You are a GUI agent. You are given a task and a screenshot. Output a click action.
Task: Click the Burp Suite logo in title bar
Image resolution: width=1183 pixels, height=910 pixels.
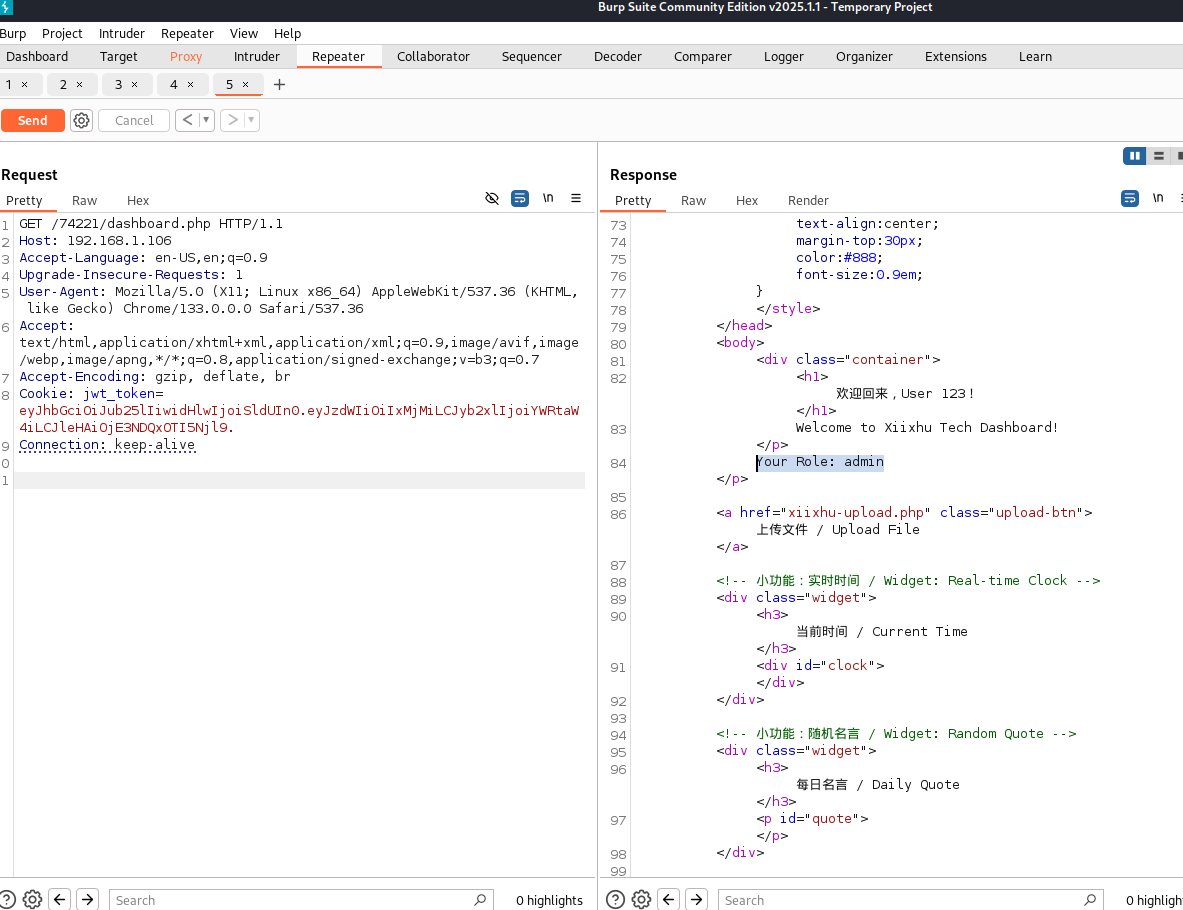tap(6, 8)
